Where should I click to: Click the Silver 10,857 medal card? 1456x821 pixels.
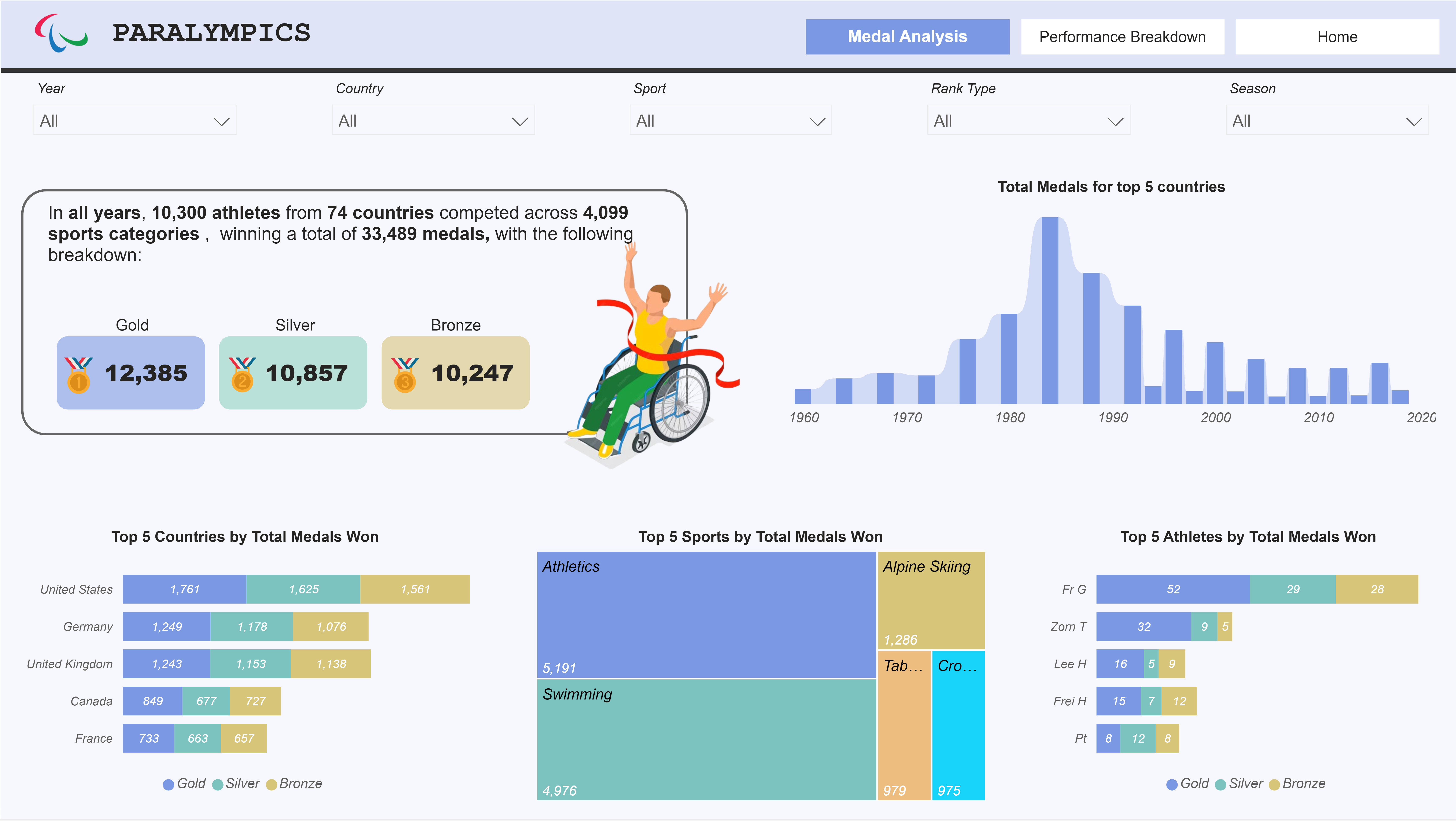[x=293, y=373]
